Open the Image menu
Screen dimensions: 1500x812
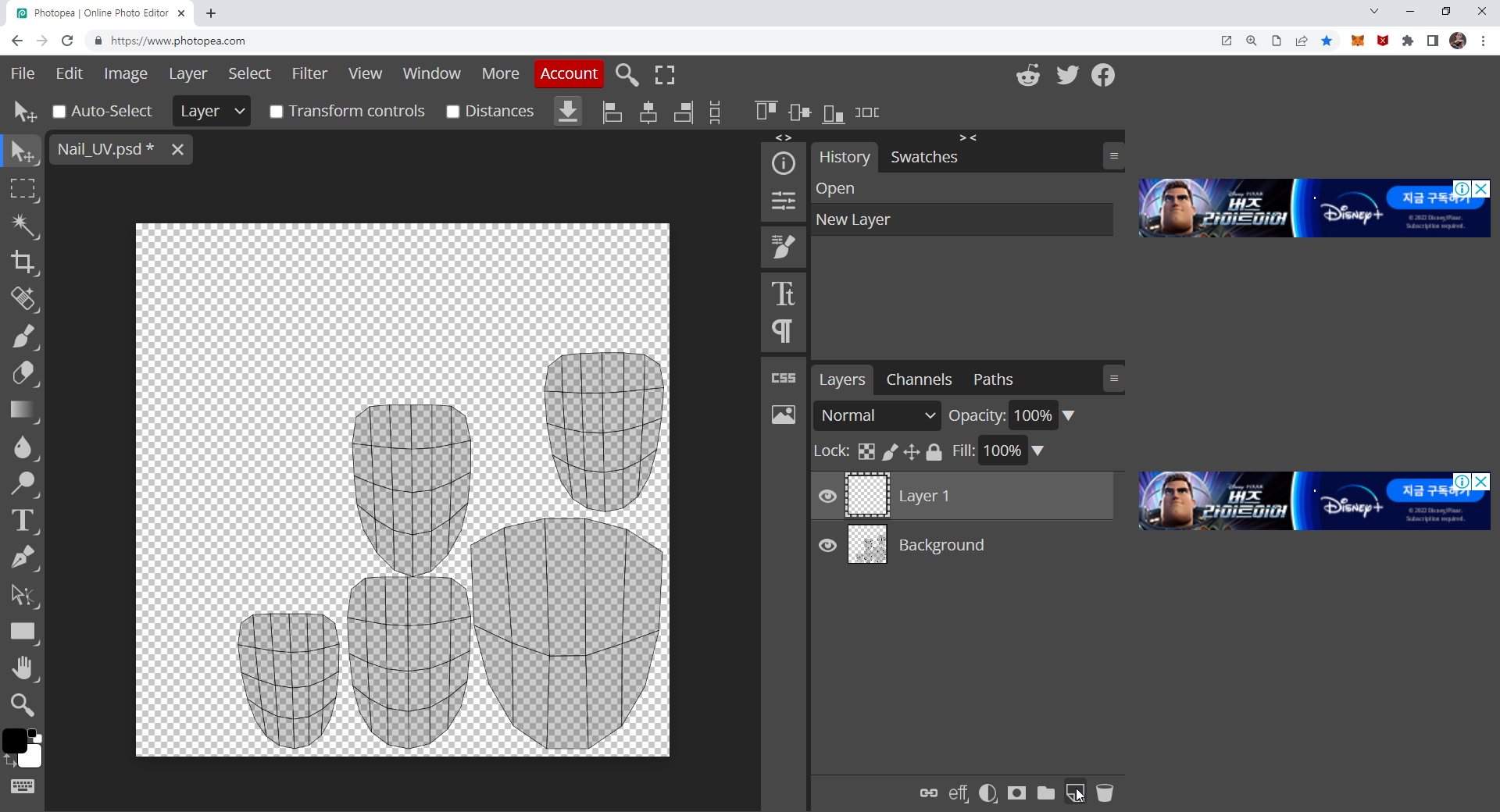126,73
